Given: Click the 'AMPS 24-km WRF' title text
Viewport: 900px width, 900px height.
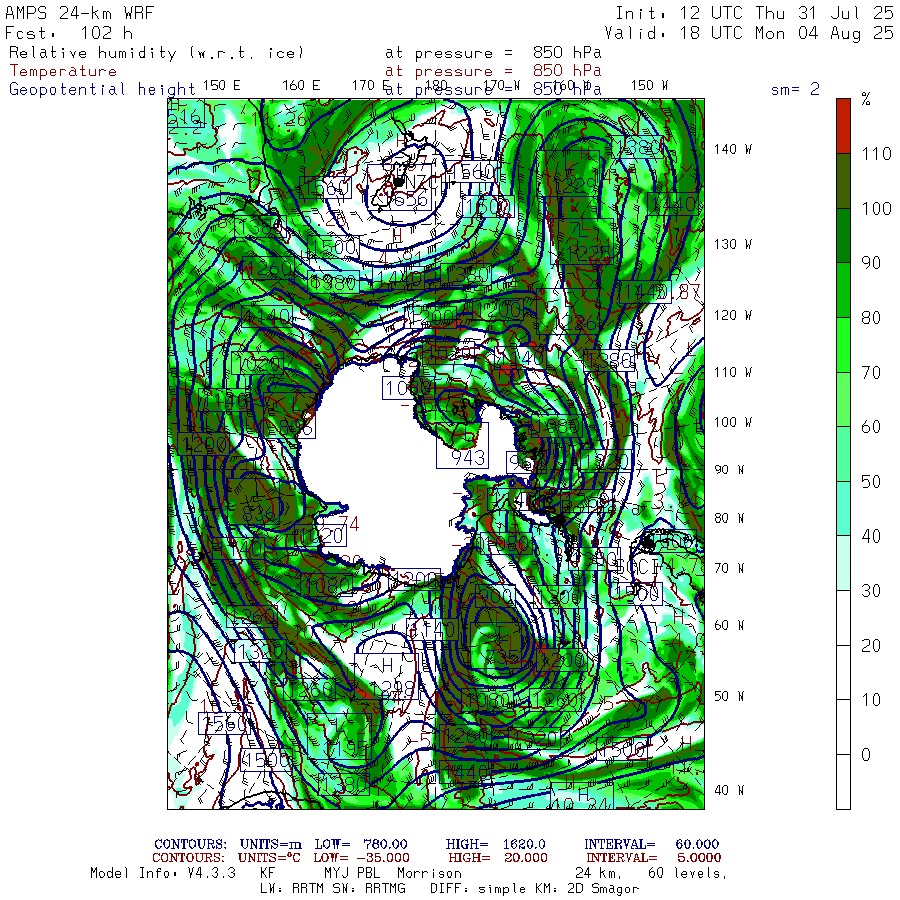Looking at the screenshot, I should pyautogui.click(x=79, y=13).
